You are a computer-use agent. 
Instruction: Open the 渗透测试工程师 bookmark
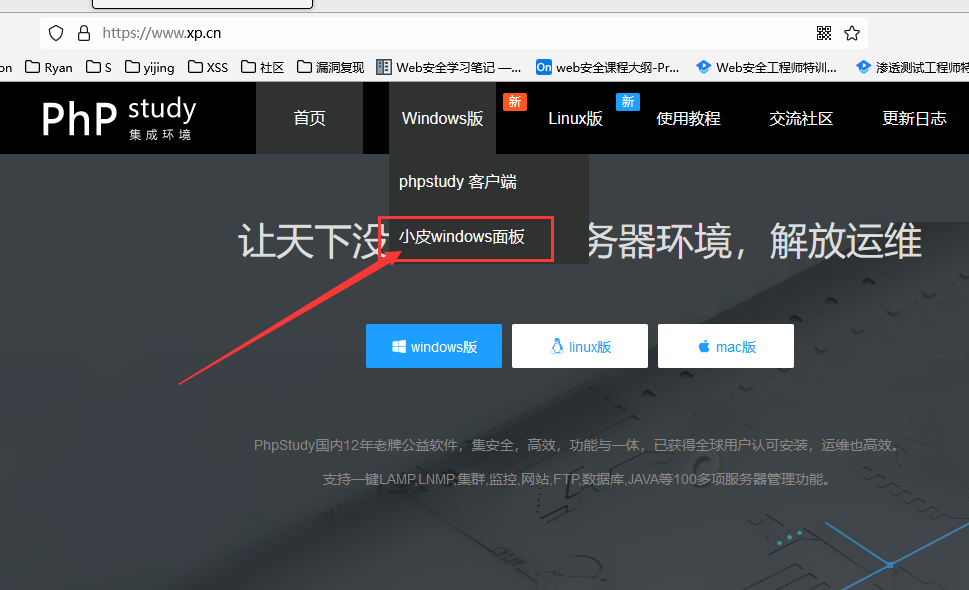(912, 67)
